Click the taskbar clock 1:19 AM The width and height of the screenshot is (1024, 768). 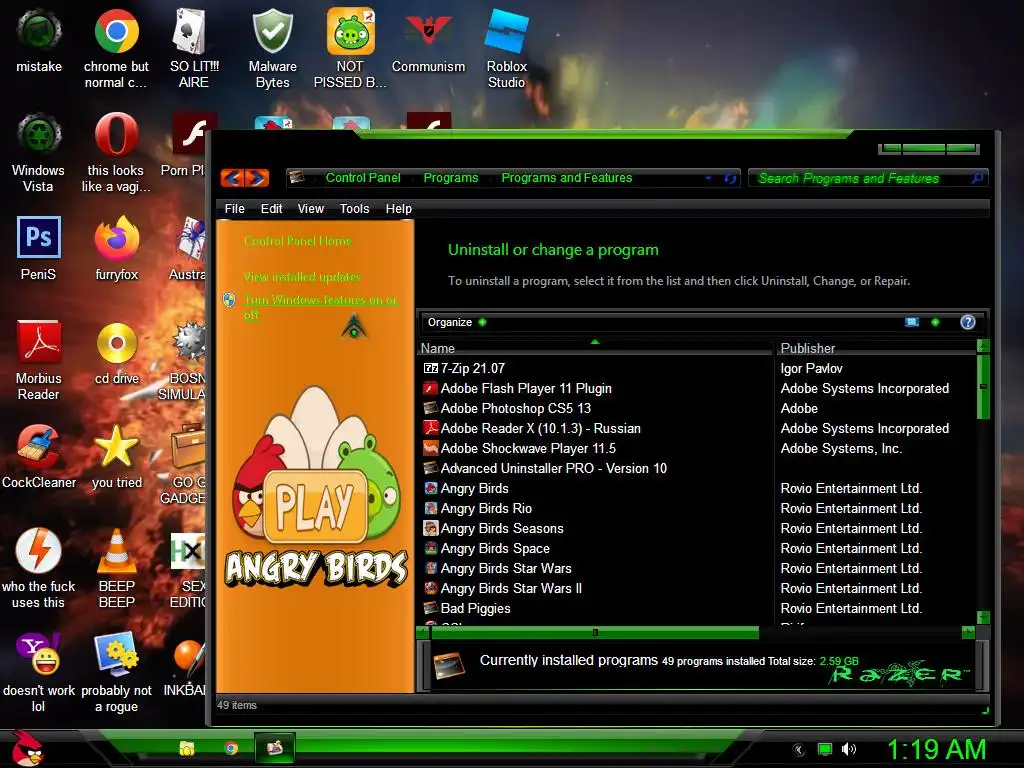point(935,750)
